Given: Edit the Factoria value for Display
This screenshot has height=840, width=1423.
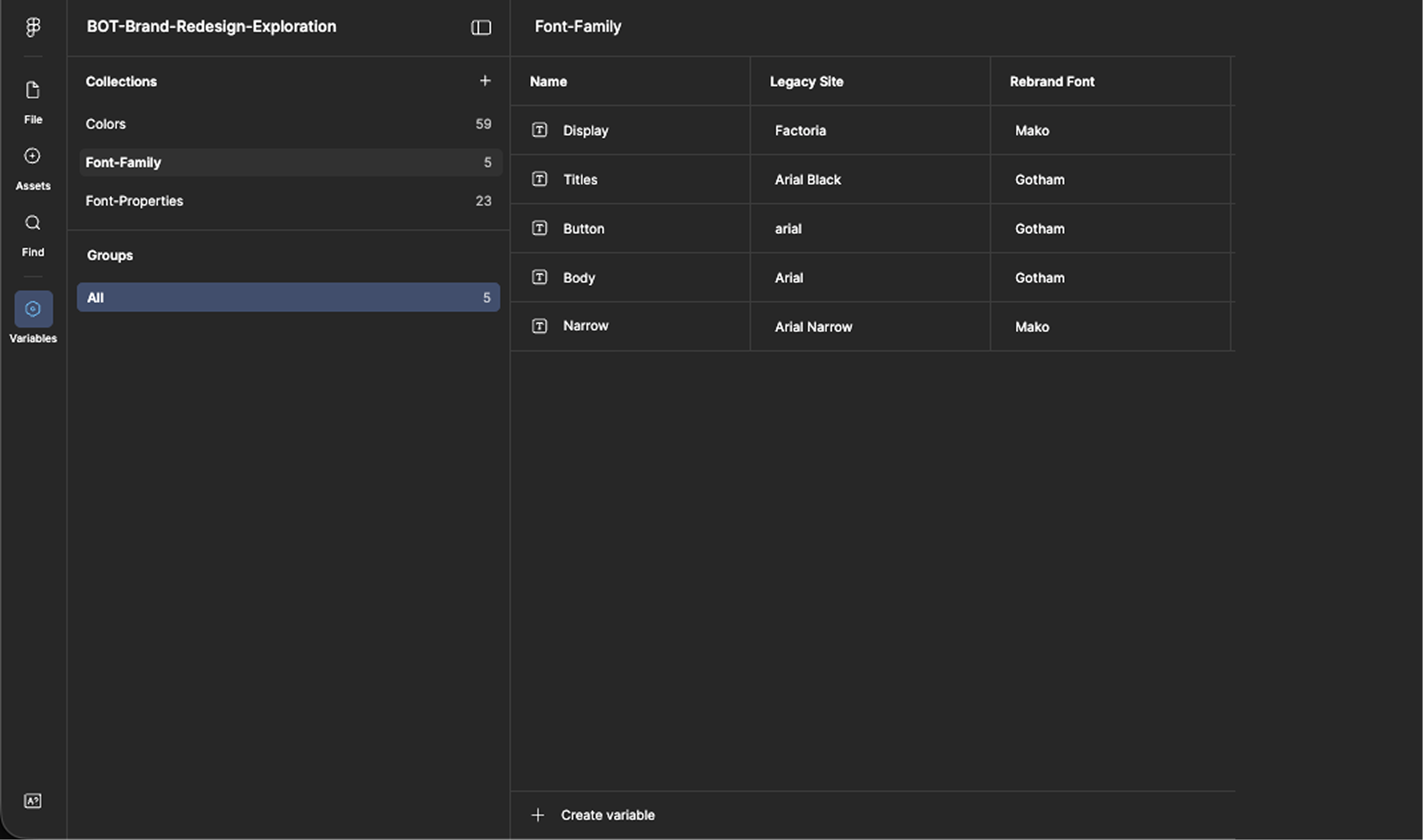Looking at the screenshot, I should pos(800,131).
